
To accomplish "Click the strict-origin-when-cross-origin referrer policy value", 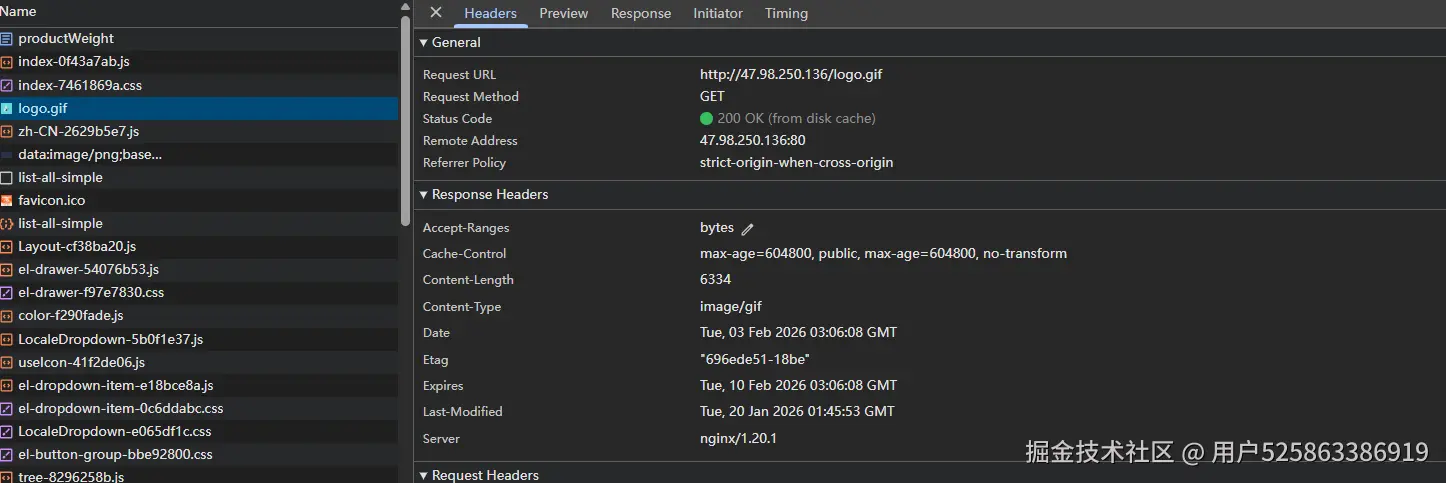I will [796, 162].
